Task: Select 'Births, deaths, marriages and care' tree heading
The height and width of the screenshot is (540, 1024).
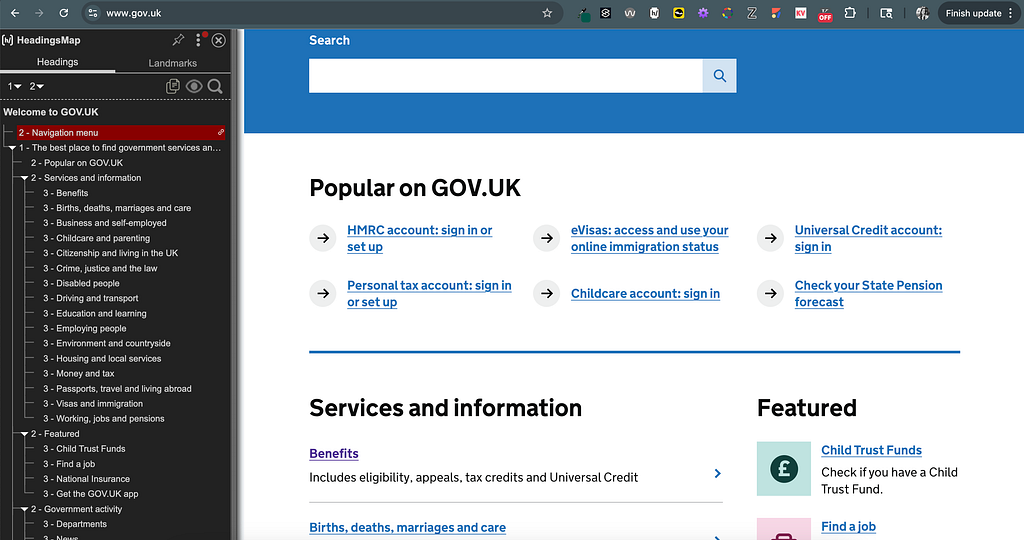Action: point(117,208)
